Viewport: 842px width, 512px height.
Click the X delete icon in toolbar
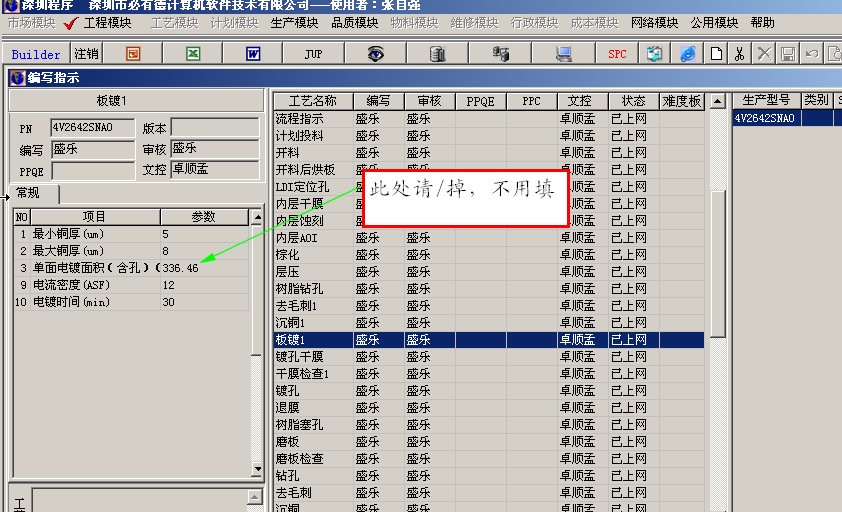click(x=764, y=54)
